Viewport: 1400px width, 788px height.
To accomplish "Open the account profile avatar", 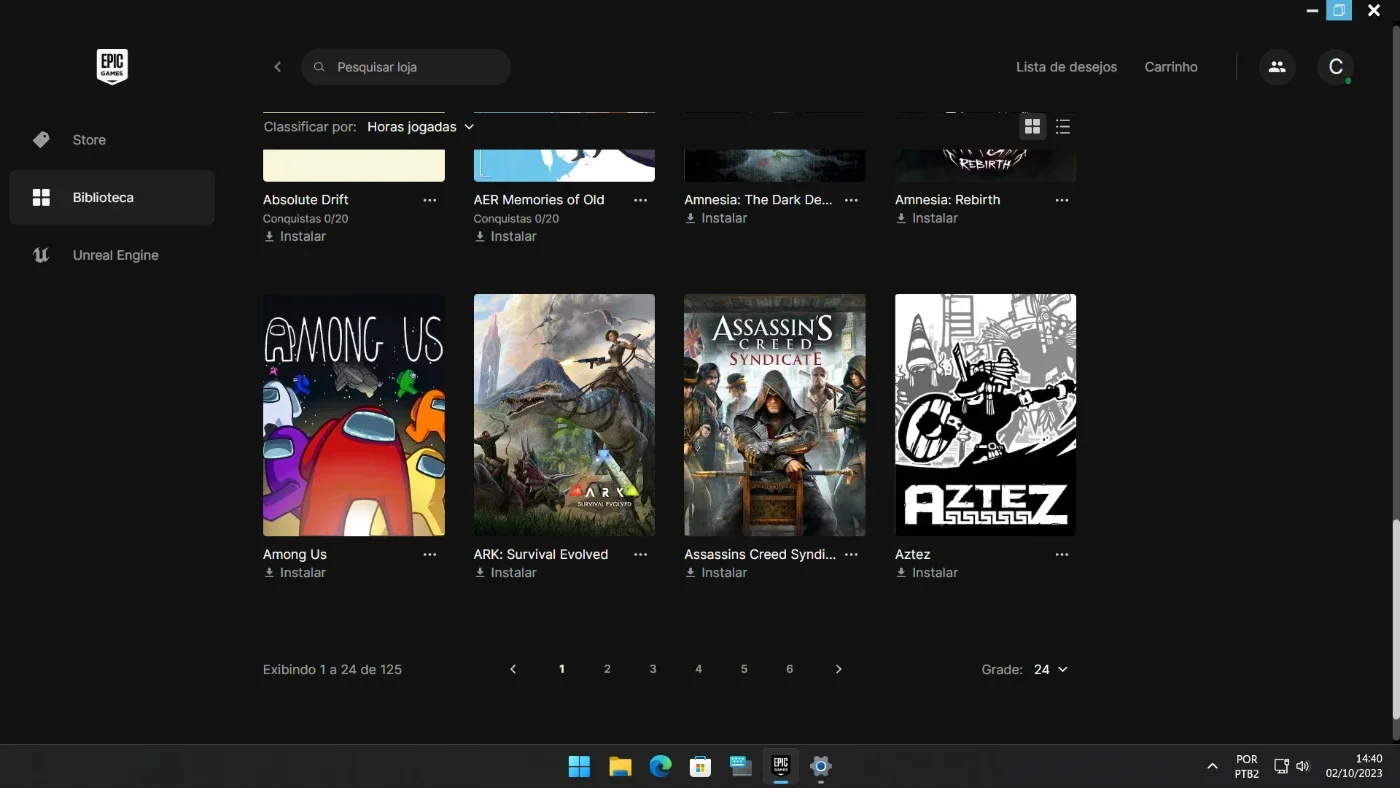I will pos(1335,67).
